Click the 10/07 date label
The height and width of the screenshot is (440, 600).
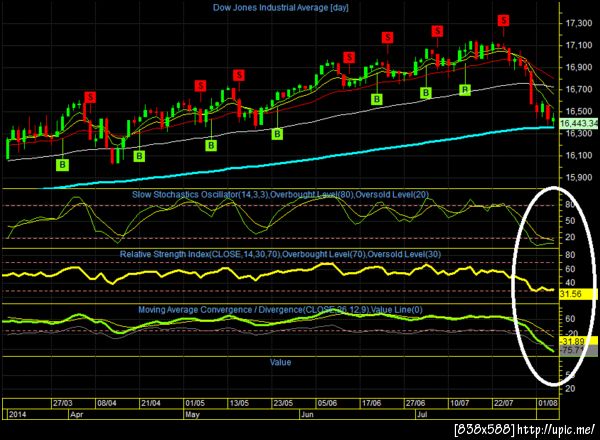coord(460,403)
